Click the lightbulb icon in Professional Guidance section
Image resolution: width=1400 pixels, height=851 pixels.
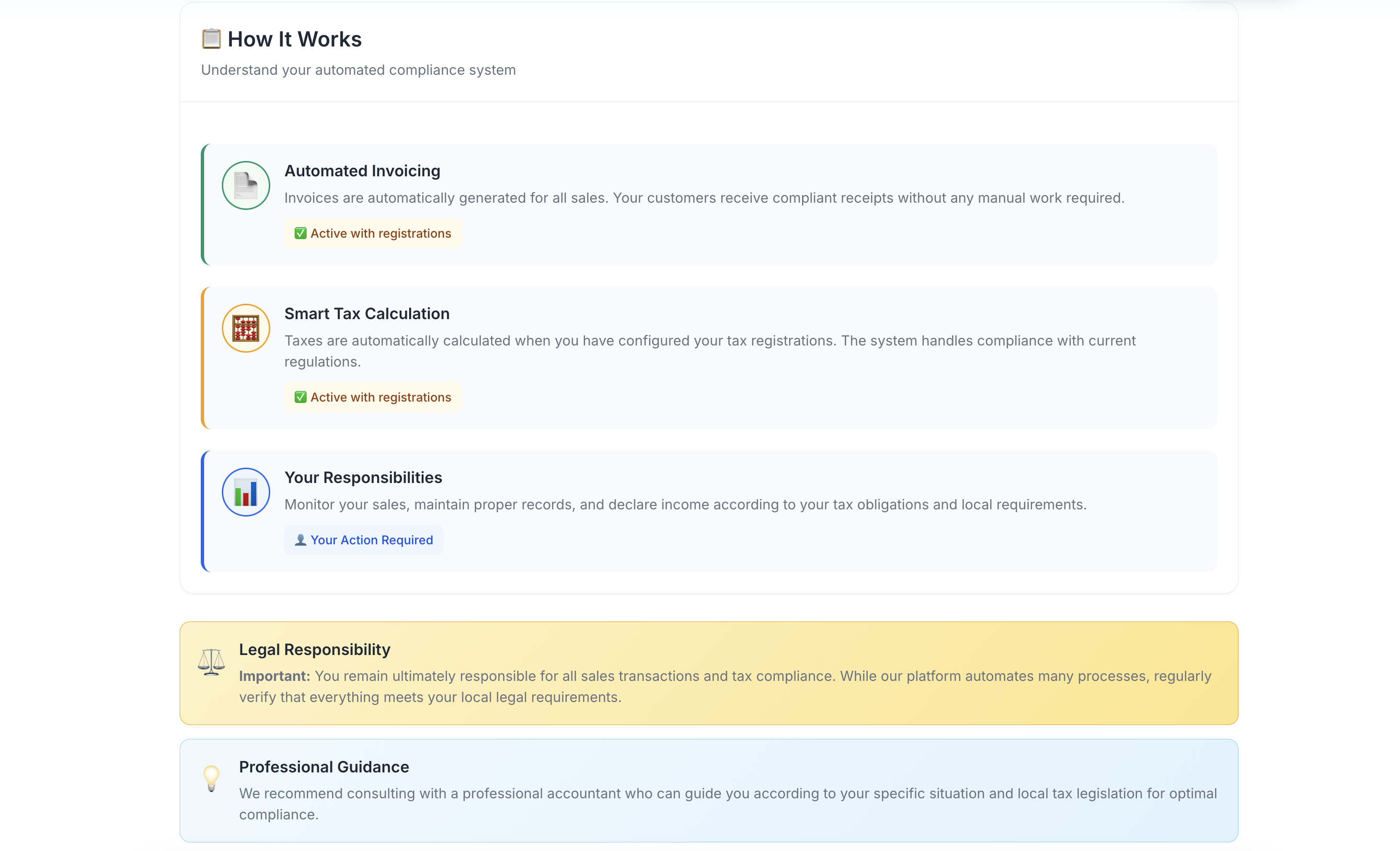pos(211,778)
